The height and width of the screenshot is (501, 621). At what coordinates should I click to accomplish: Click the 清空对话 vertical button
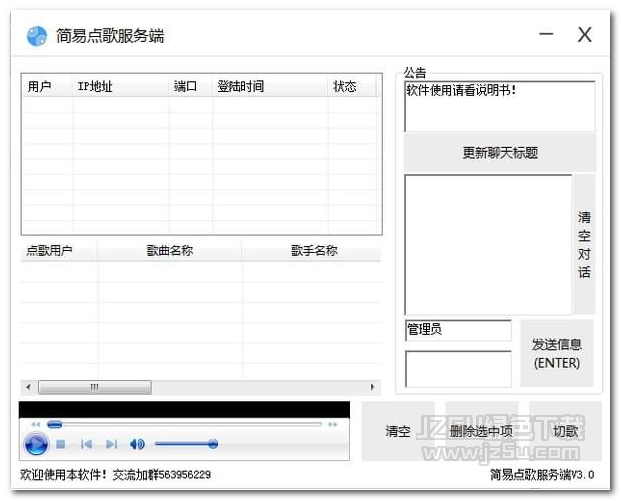584,244
